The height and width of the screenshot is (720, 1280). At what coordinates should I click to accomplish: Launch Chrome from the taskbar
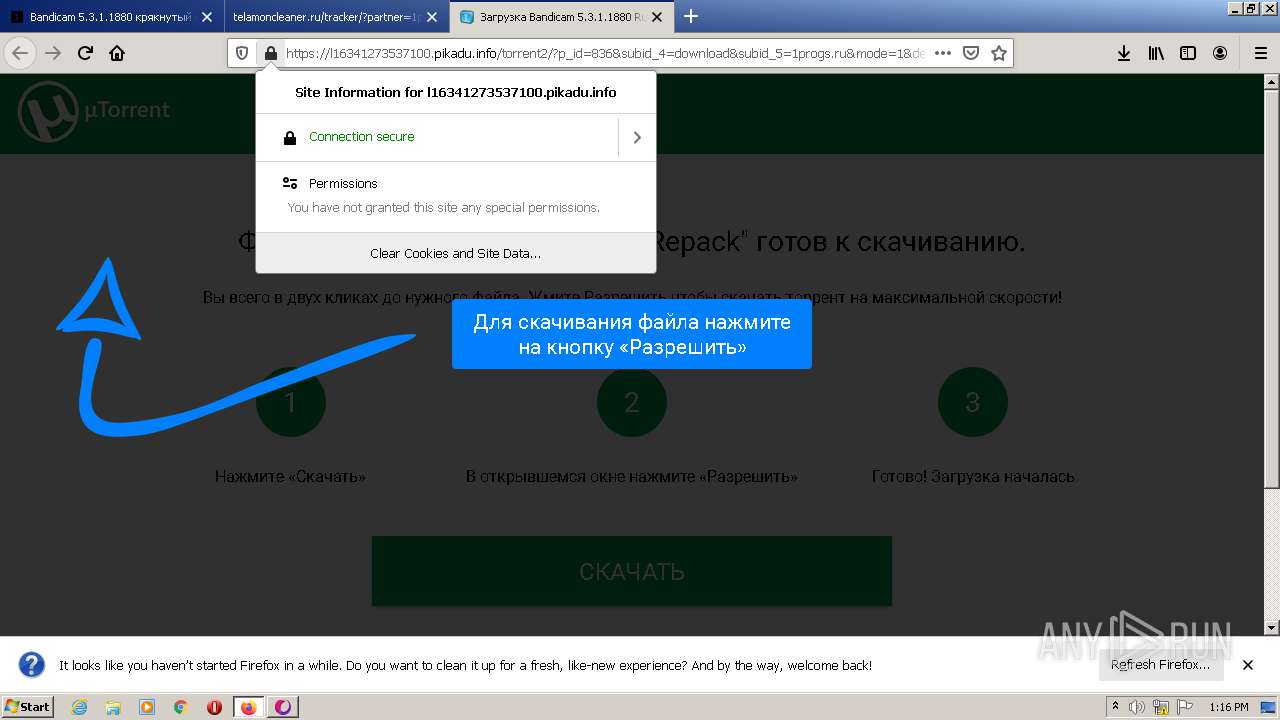click(x=180, y=707)
